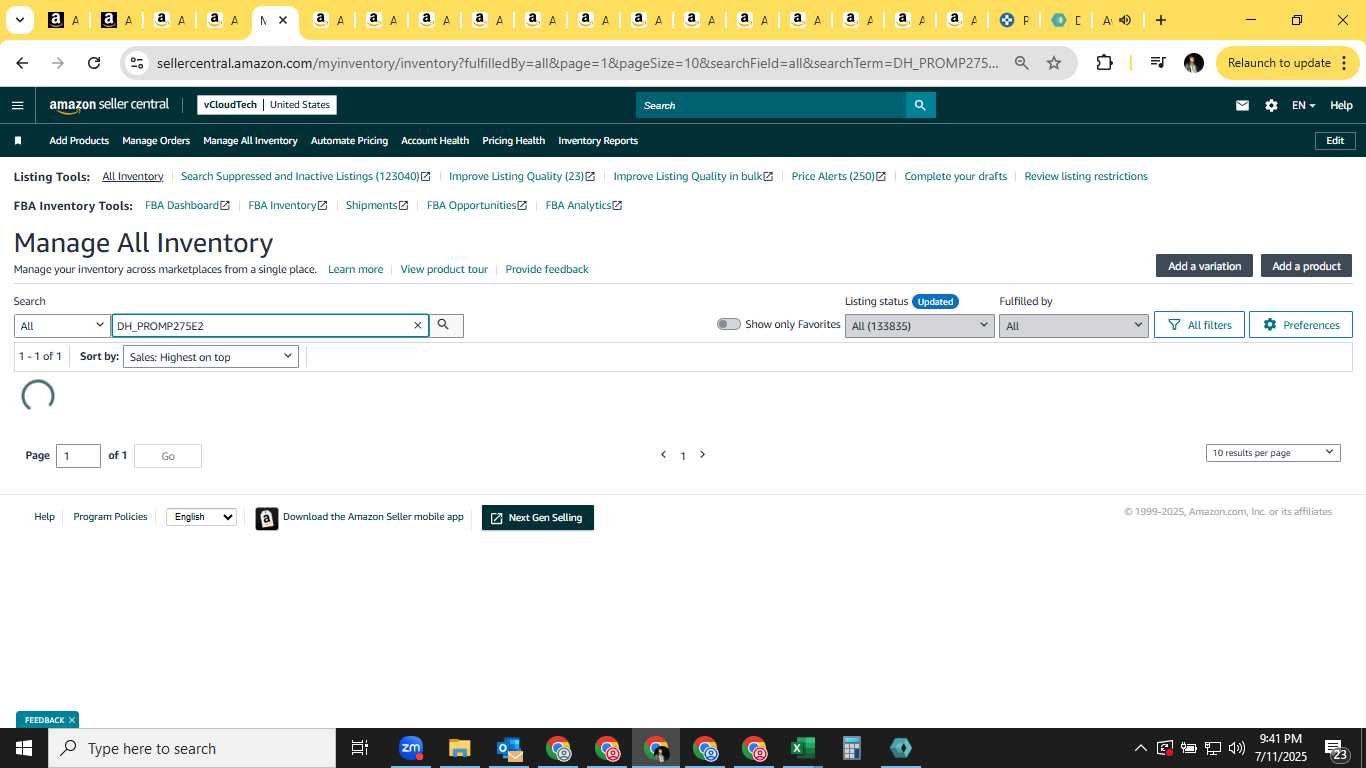The image size is (1366, 768).
Task: Run inventory search with magnifier button
Action: [446, 325]
